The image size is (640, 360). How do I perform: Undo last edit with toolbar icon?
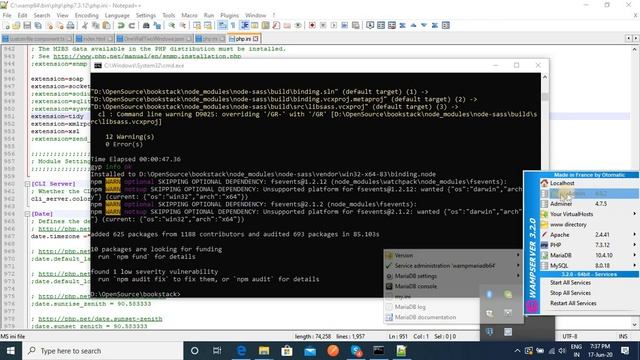pyautogui.click(x=121, y=25)
